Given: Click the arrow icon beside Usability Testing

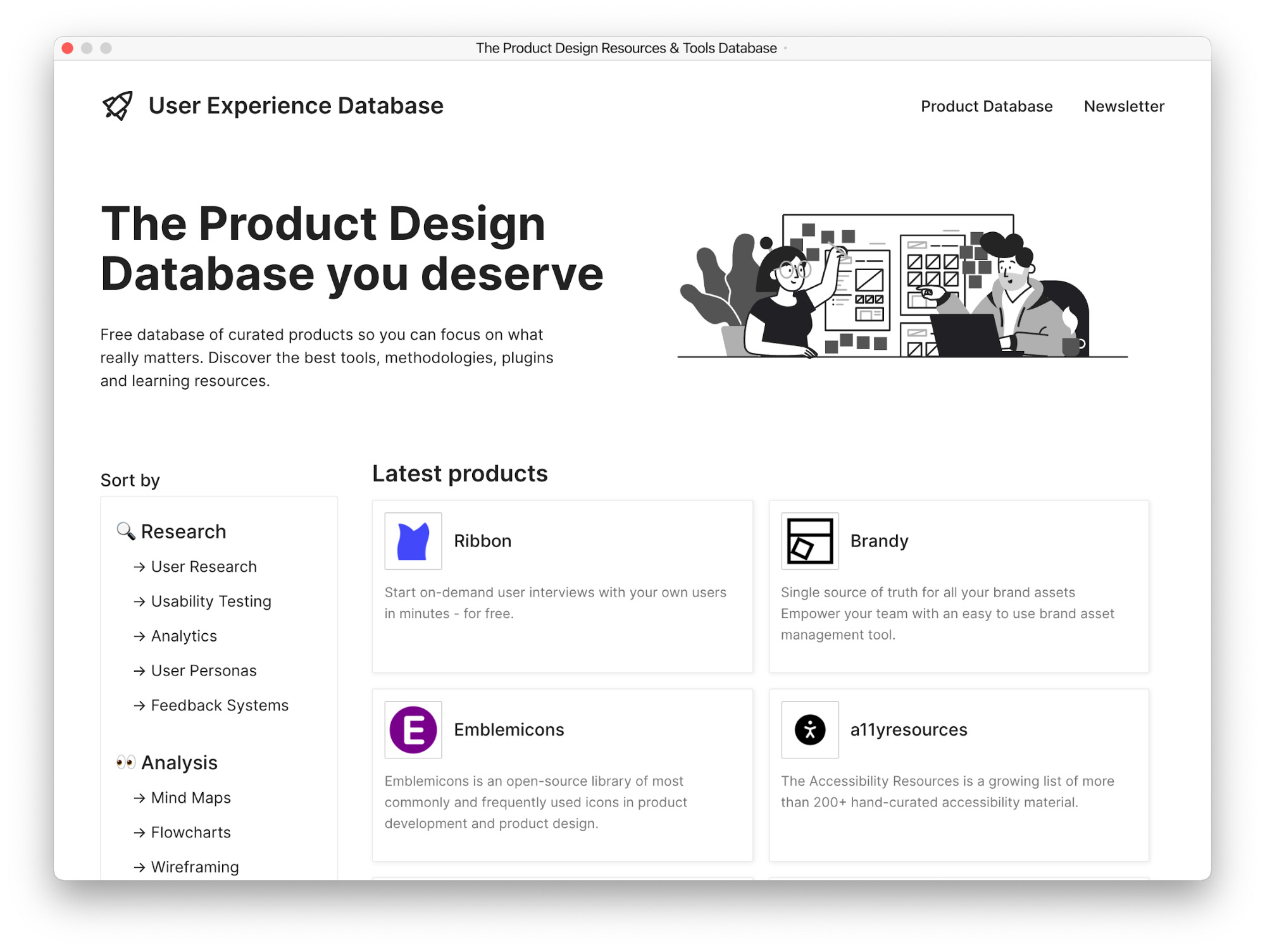Looking at the screenshot, I should coord(139,602).
